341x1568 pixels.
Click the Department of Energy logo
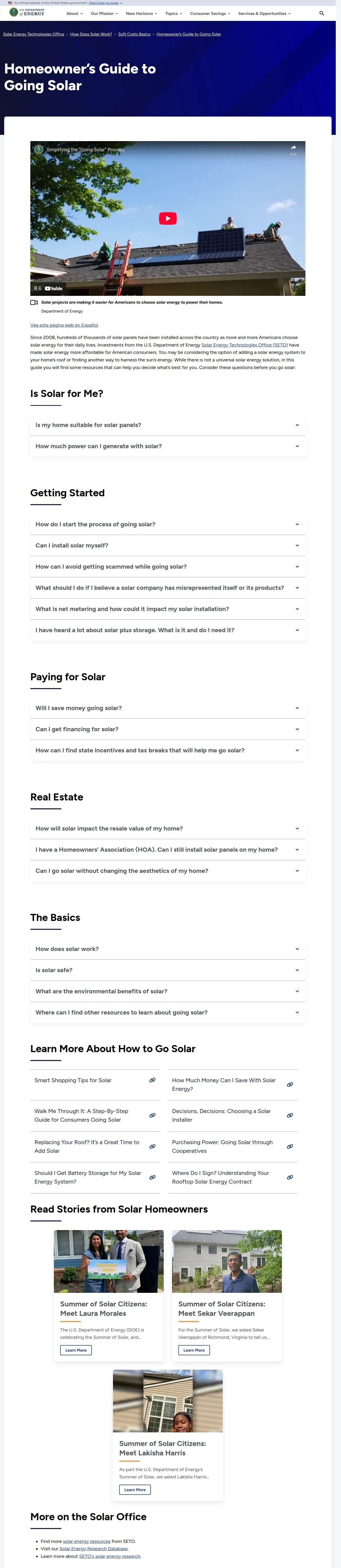[27, 13]
